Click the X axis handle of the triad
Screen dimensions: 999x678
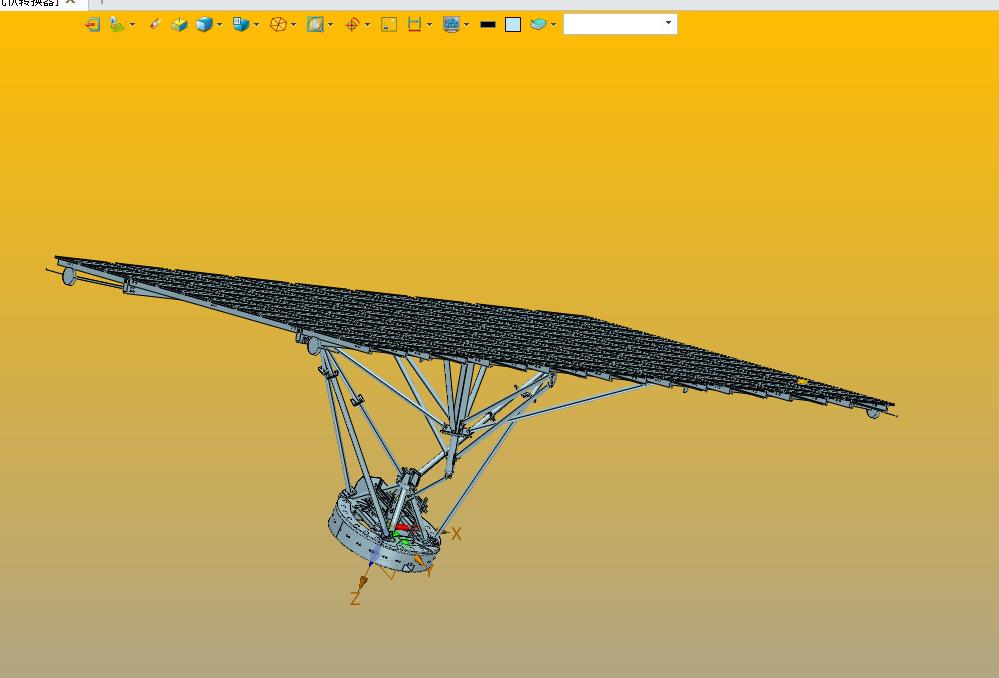[x=445, y=533]
